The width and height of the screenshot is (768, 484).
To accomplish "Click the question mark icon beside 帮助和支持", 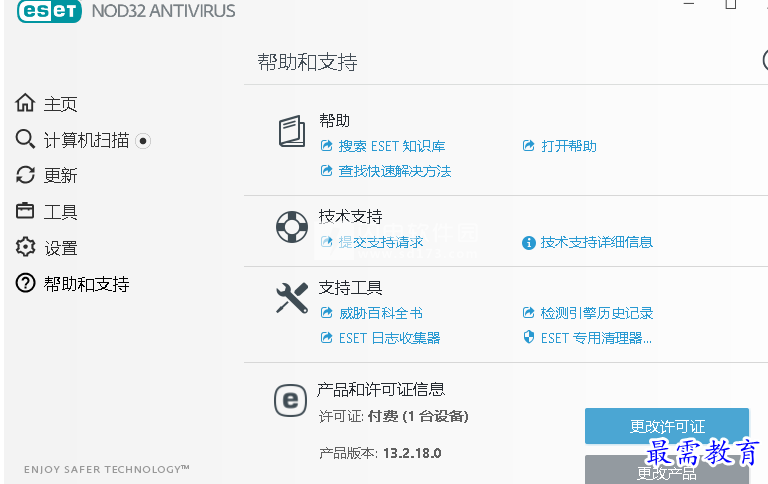I will 25,283.
